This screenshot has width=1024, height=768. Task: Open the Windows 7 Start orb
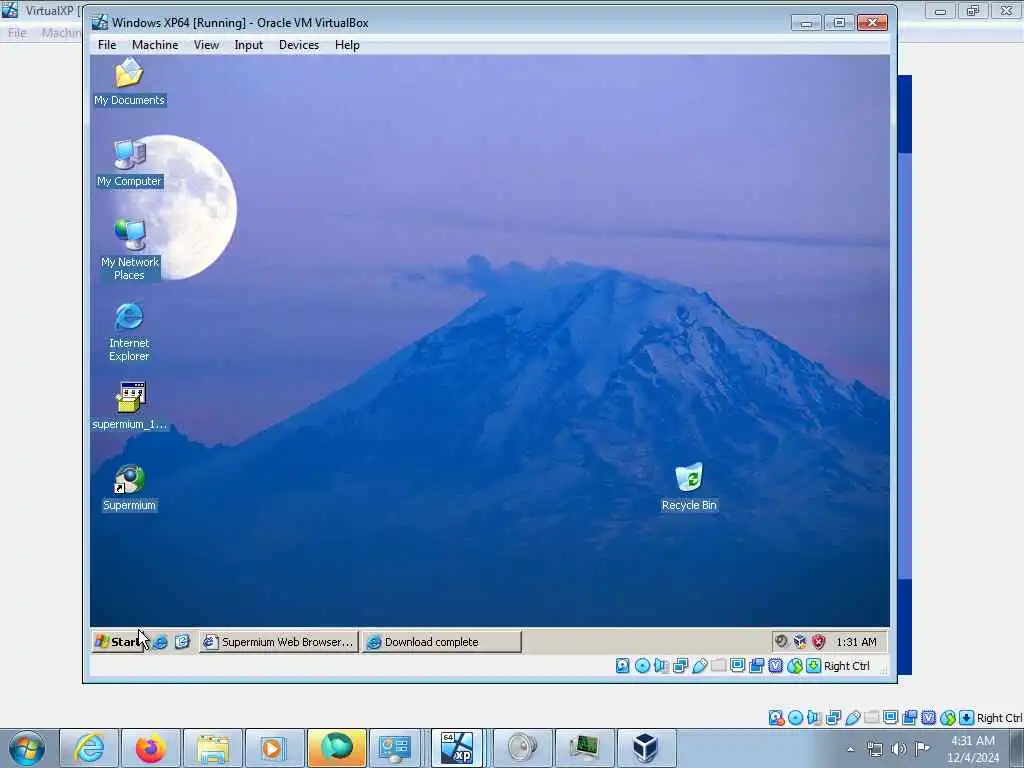tap(27, 748)
